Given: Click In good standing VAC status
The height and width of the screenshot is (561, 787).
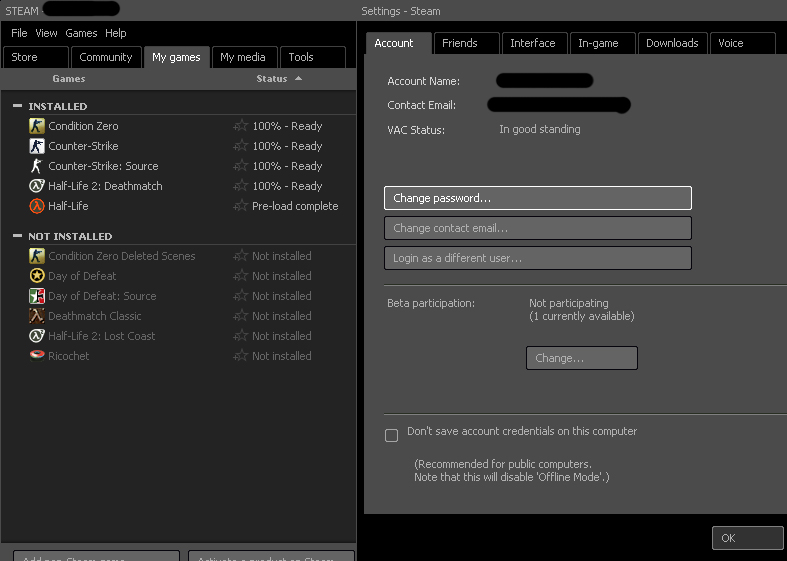Looking at the screenshot, I should pos(540,129).
